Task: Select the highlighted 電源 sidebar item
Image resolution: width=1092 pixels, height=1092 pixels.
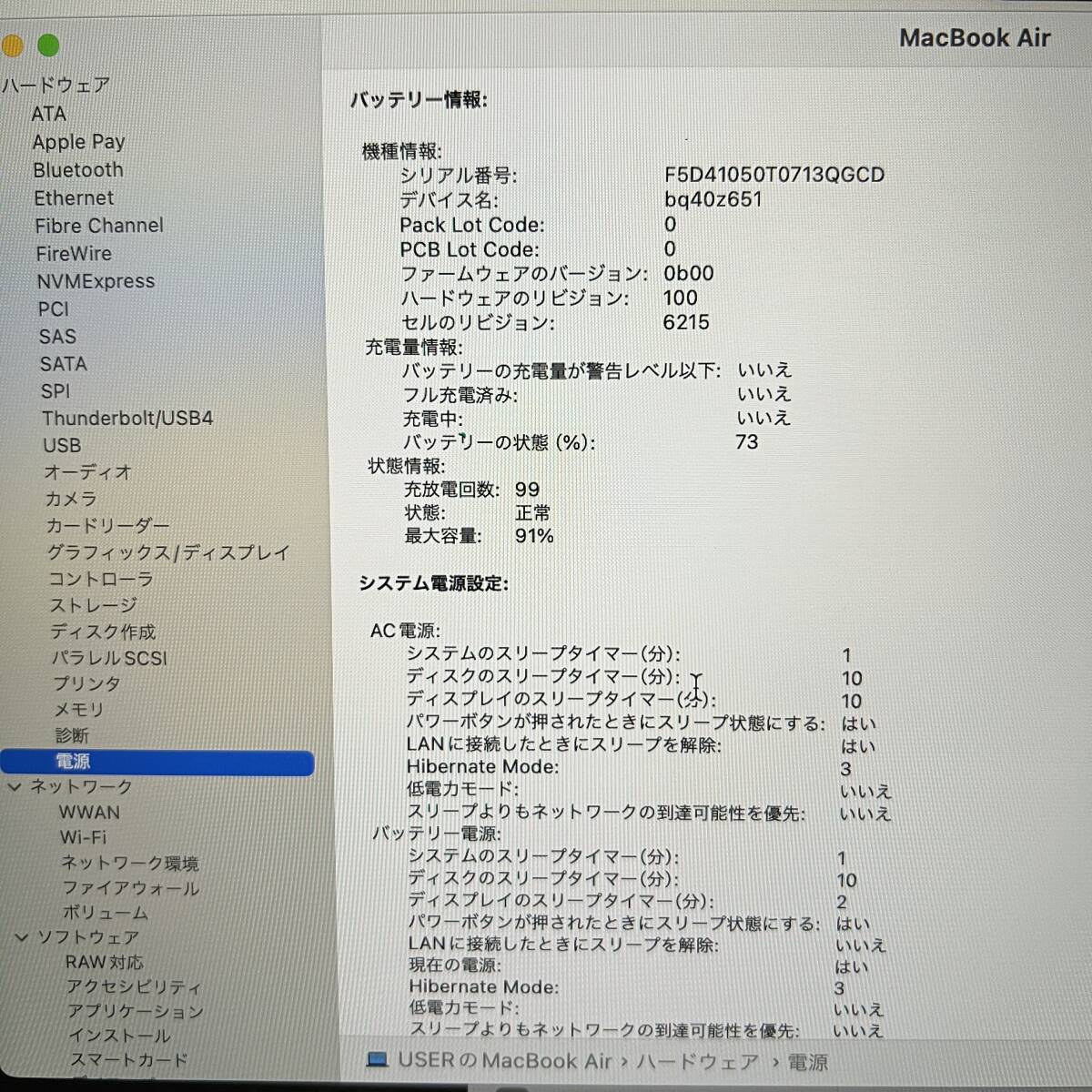Action: coord(157,762)
